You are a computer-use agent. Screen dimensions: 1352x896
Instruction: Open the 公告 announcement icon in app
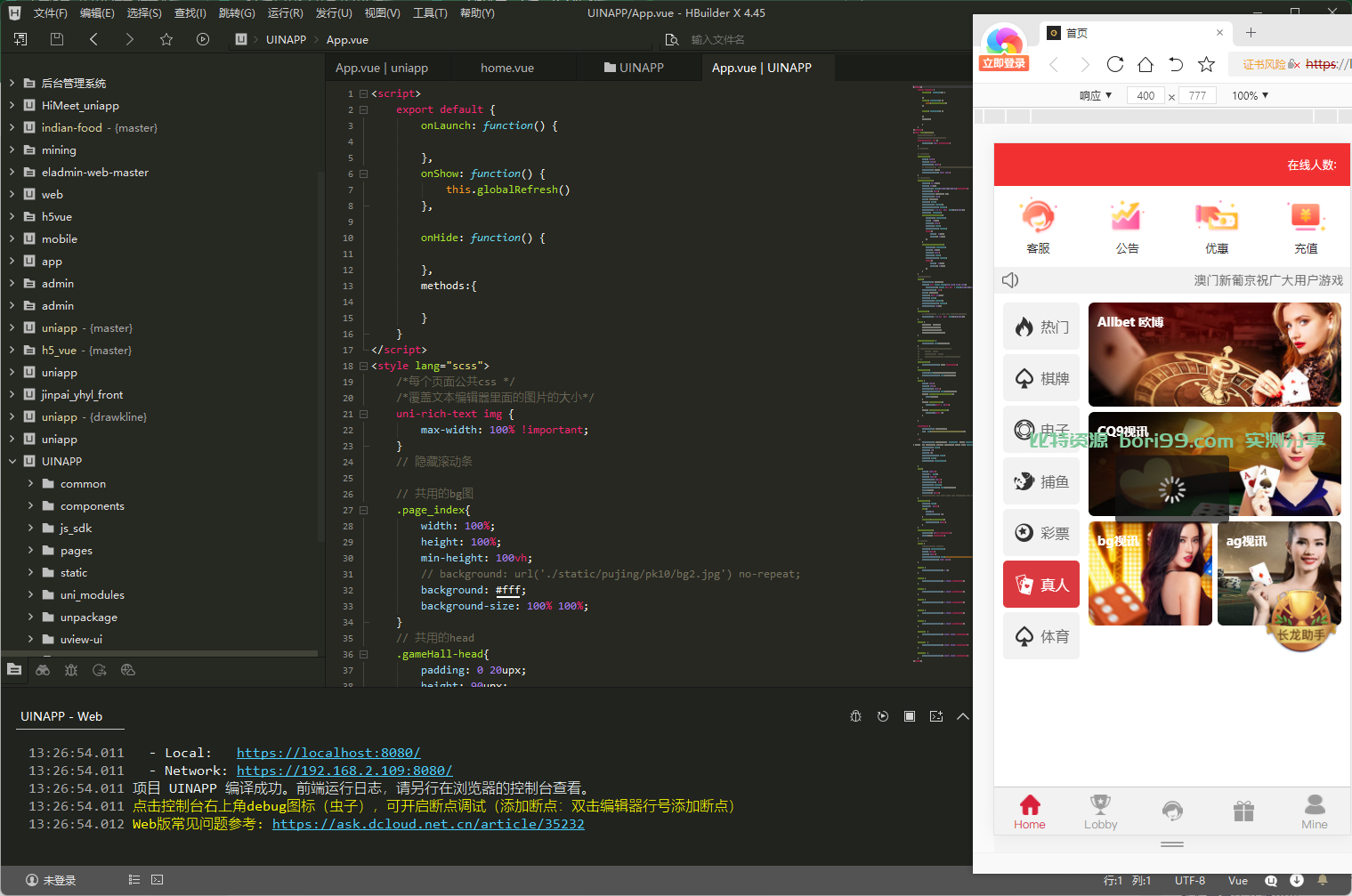(1127, 227)
